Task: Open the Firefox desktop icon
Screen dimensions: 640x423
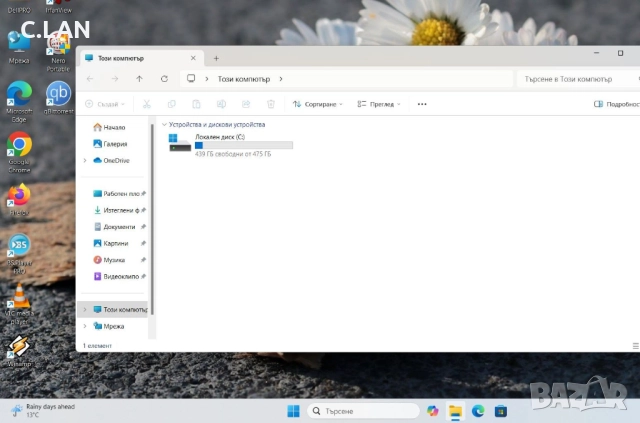Action: [x=19, y=196]
